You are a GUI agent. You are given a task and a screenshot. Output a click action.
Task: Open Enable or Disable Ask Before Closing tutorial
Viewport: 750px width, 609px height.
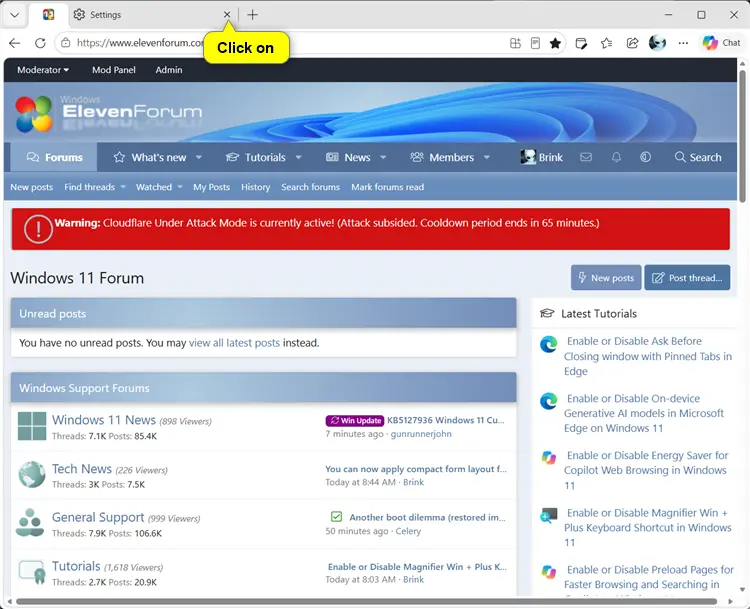(648, 356)
